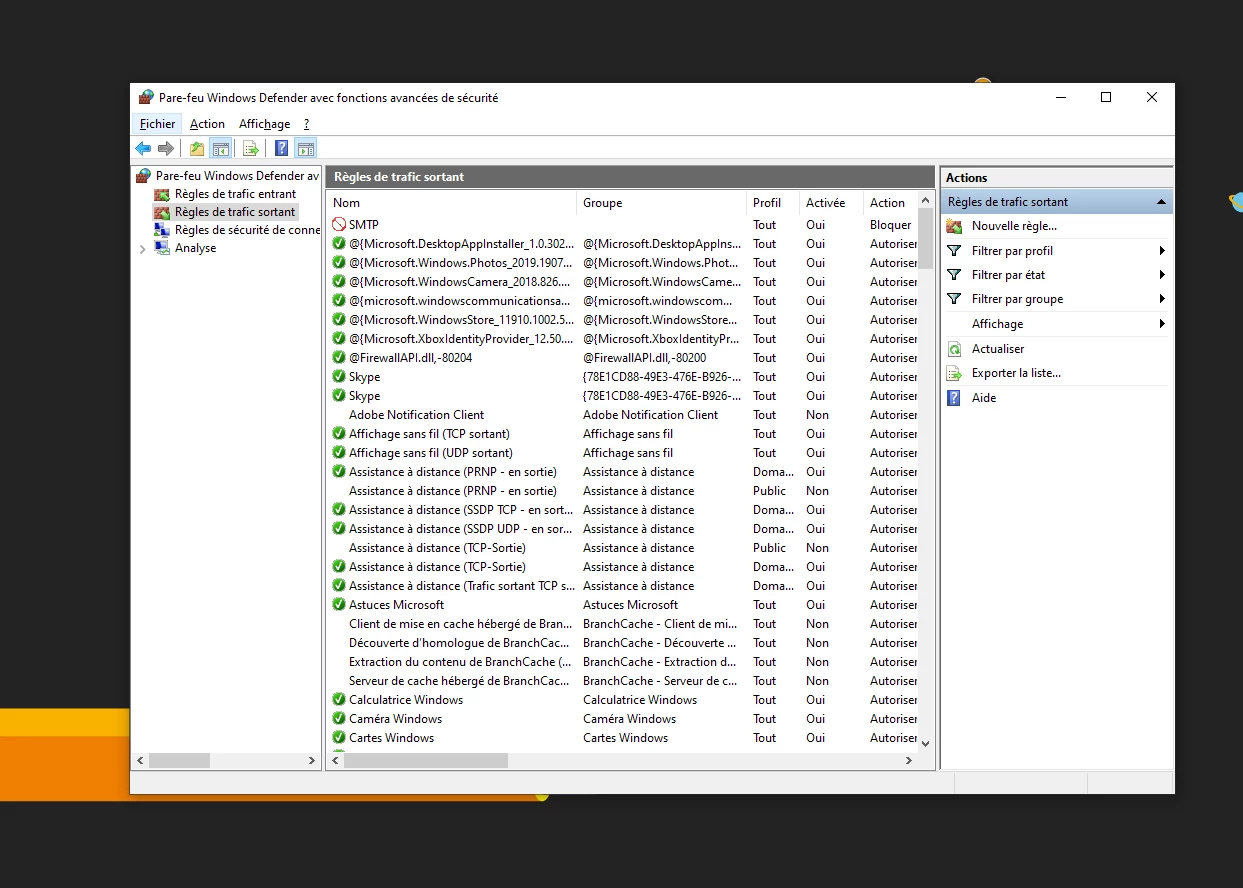1243x888 pixels.
Task: Open the Filtrer par groupe submenu arrow
Action: pos(1162,299)
